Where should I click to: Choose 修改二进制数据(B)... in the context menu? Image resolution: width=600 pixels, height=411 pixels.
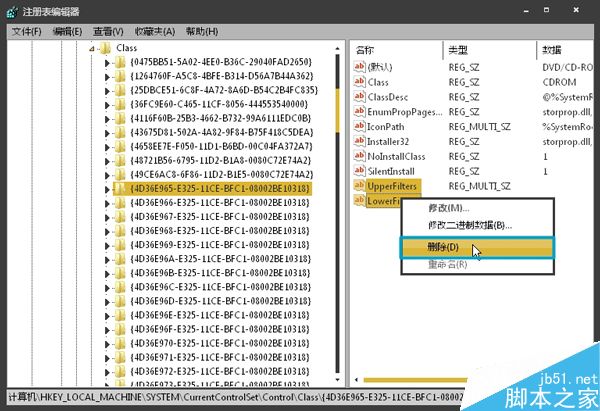point(470,225)
